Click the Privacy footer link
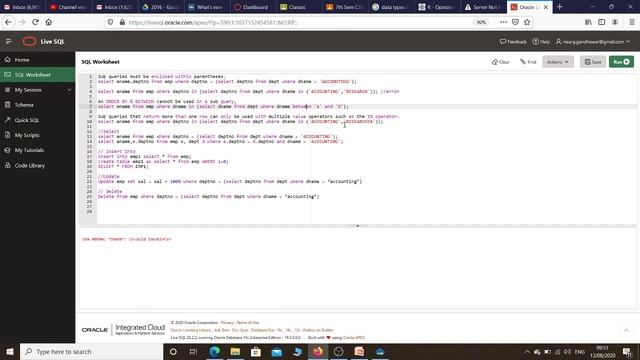The image size is (640, 360). (227, 322)
